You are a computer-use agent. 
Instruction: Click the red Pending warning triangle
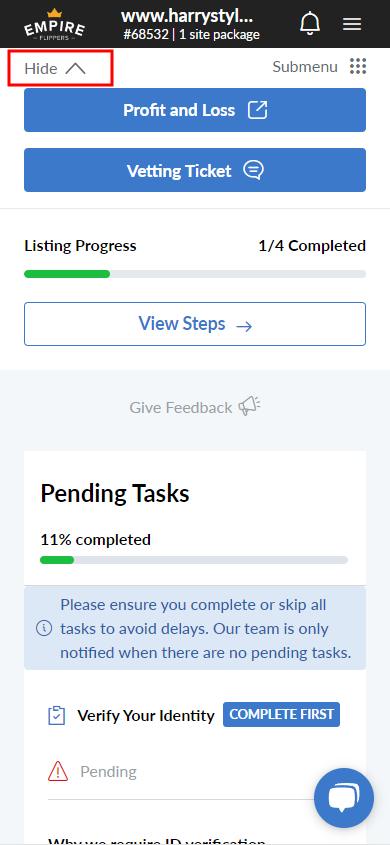coord(58,772)
